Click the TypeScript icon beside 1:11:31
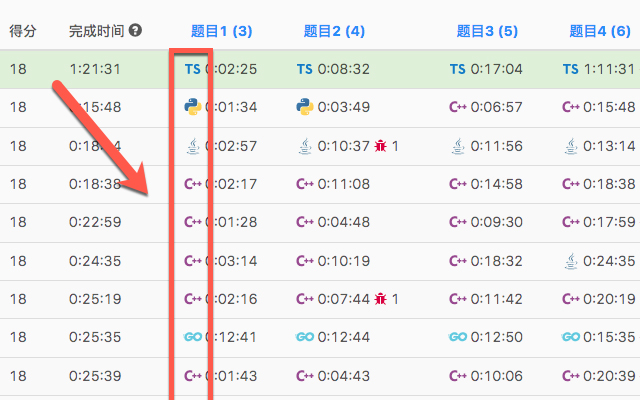640x400 pixels. pos(571,69)
